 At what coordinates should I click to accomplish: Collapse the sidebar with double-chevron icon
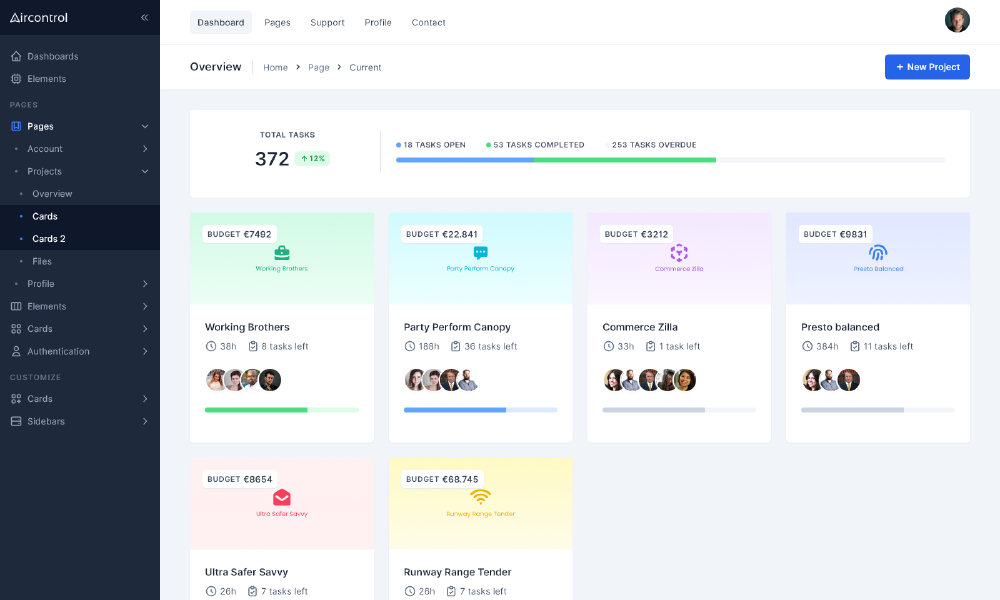[x=144, y=18]
